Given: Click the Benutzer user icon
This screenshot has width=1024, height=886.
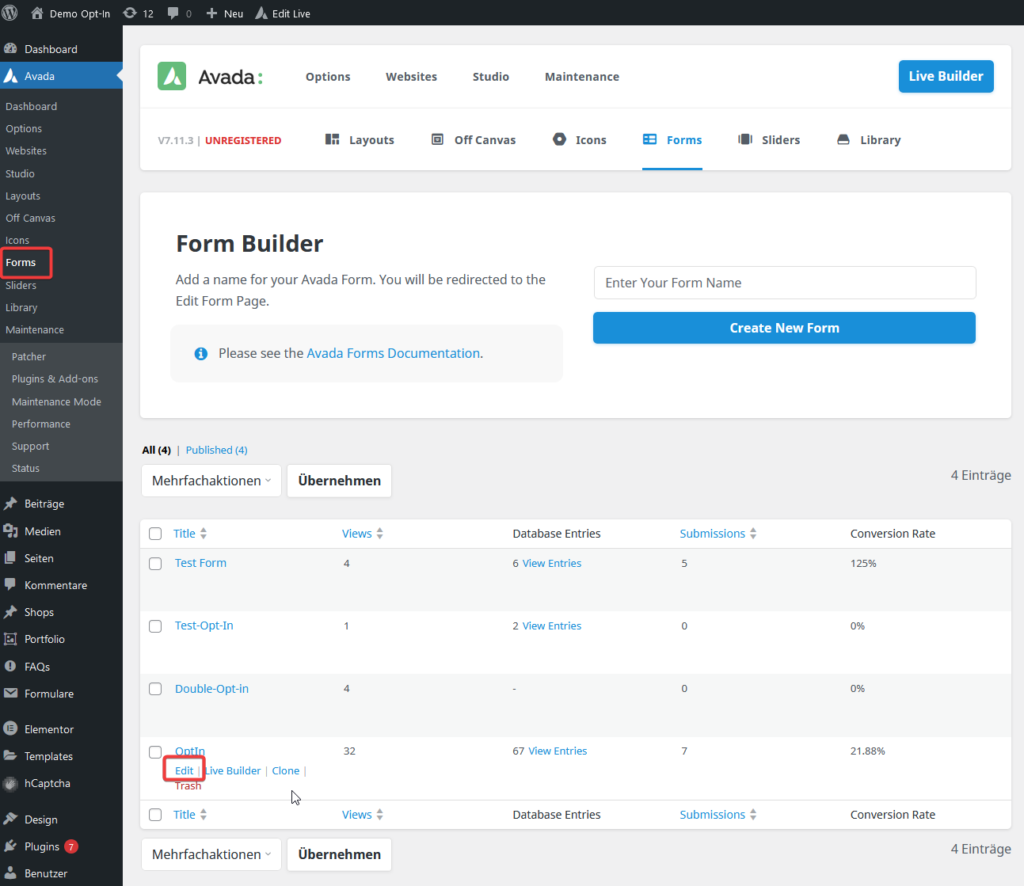Looking at the screenshot, I should (10, 873).
